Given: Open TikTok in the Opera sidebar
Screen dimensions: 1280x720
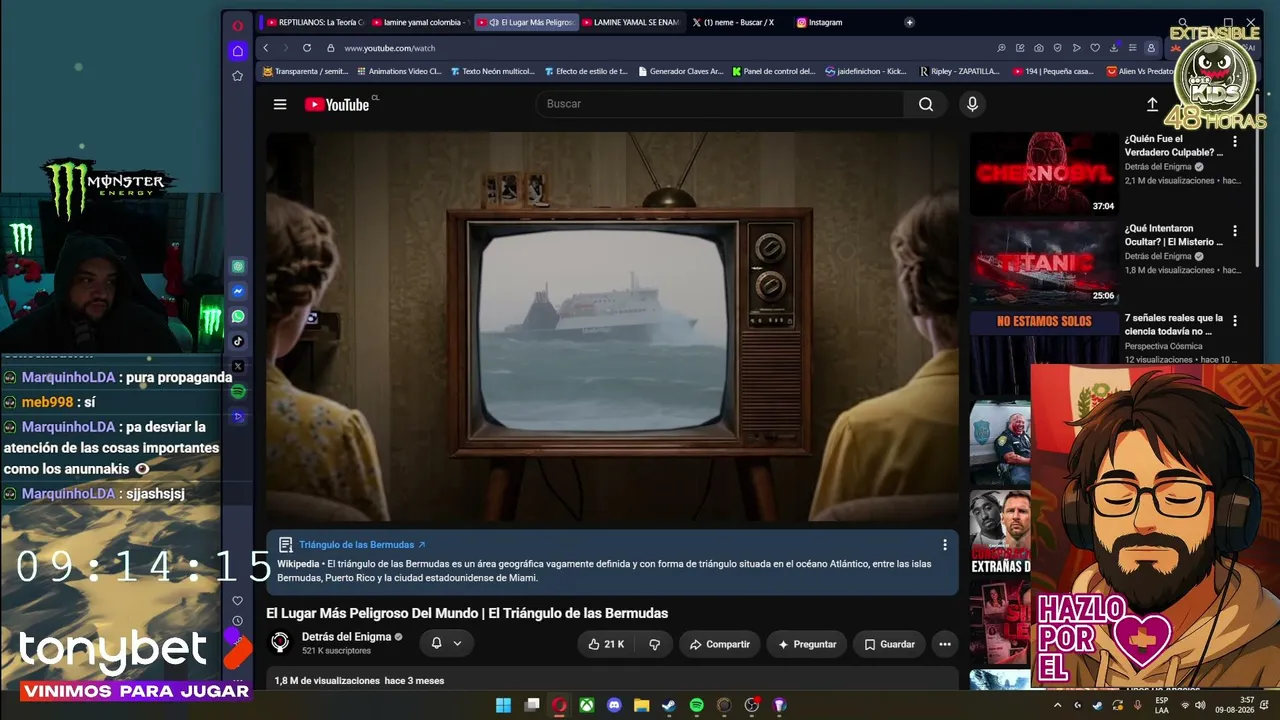Looking at the screenshot, I should point(238,341).
